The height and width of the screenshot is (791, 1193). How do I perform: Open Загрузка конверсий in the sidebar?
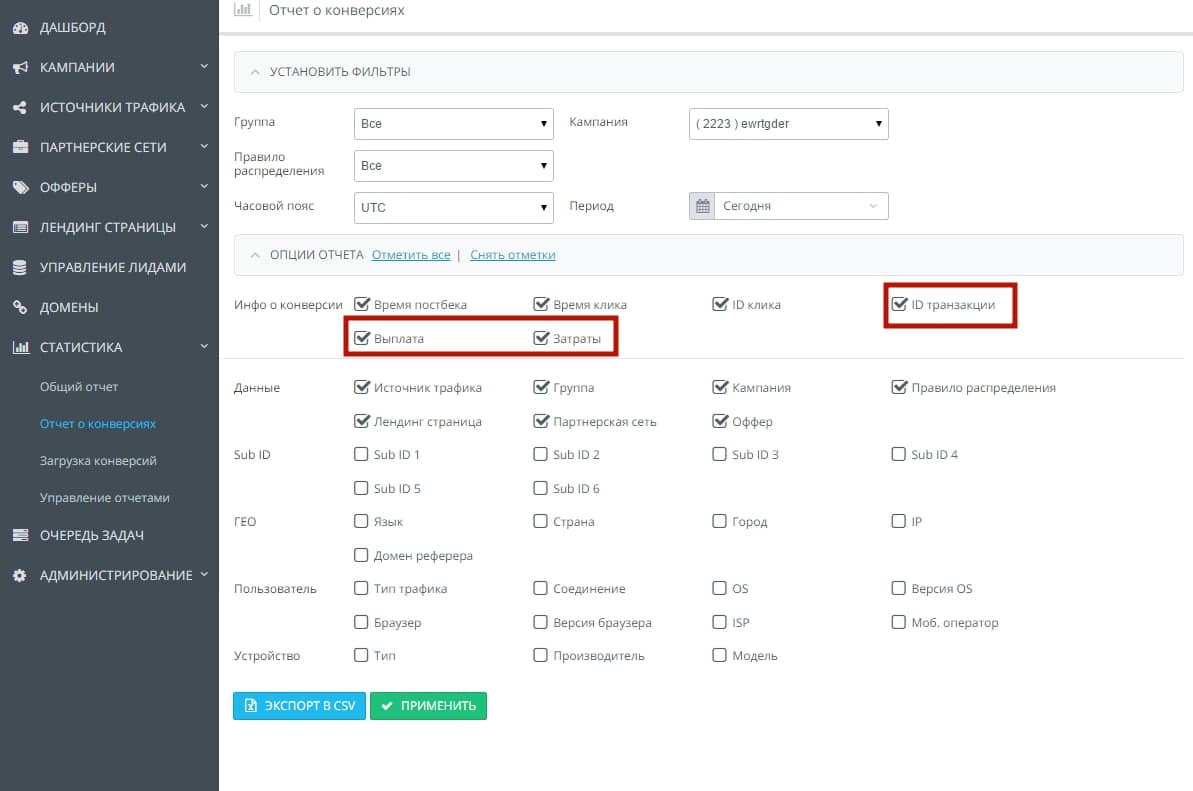[x=98, y=461]
